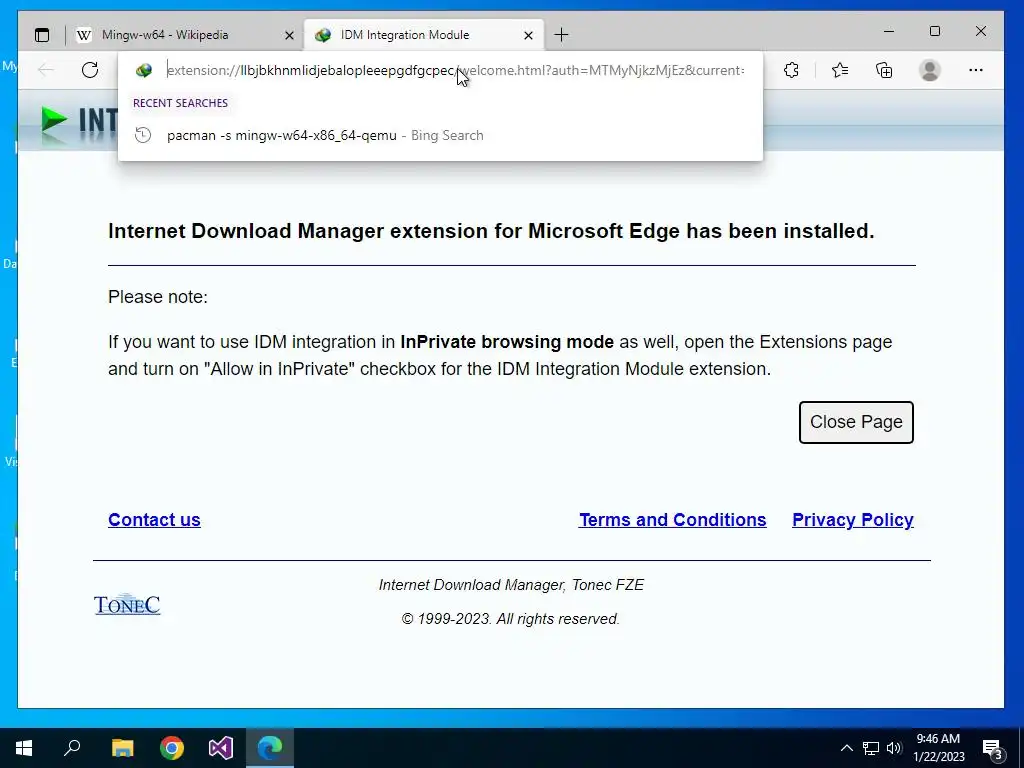
Task: Open the Windows Start menu
Action: pos(24,748)
